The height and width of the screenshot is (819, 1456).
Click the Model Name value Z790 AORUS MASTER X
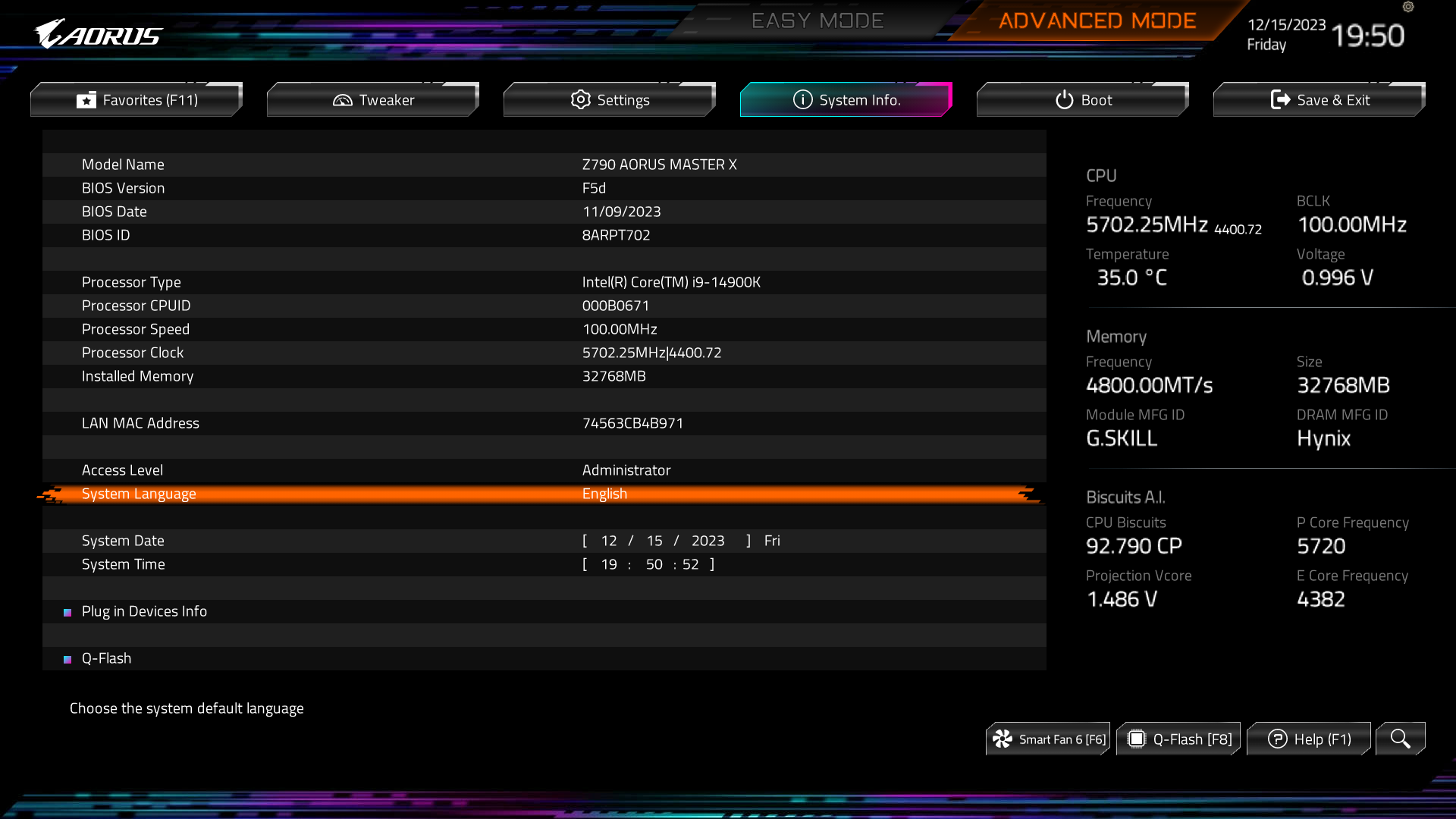(x=659, y=165)
